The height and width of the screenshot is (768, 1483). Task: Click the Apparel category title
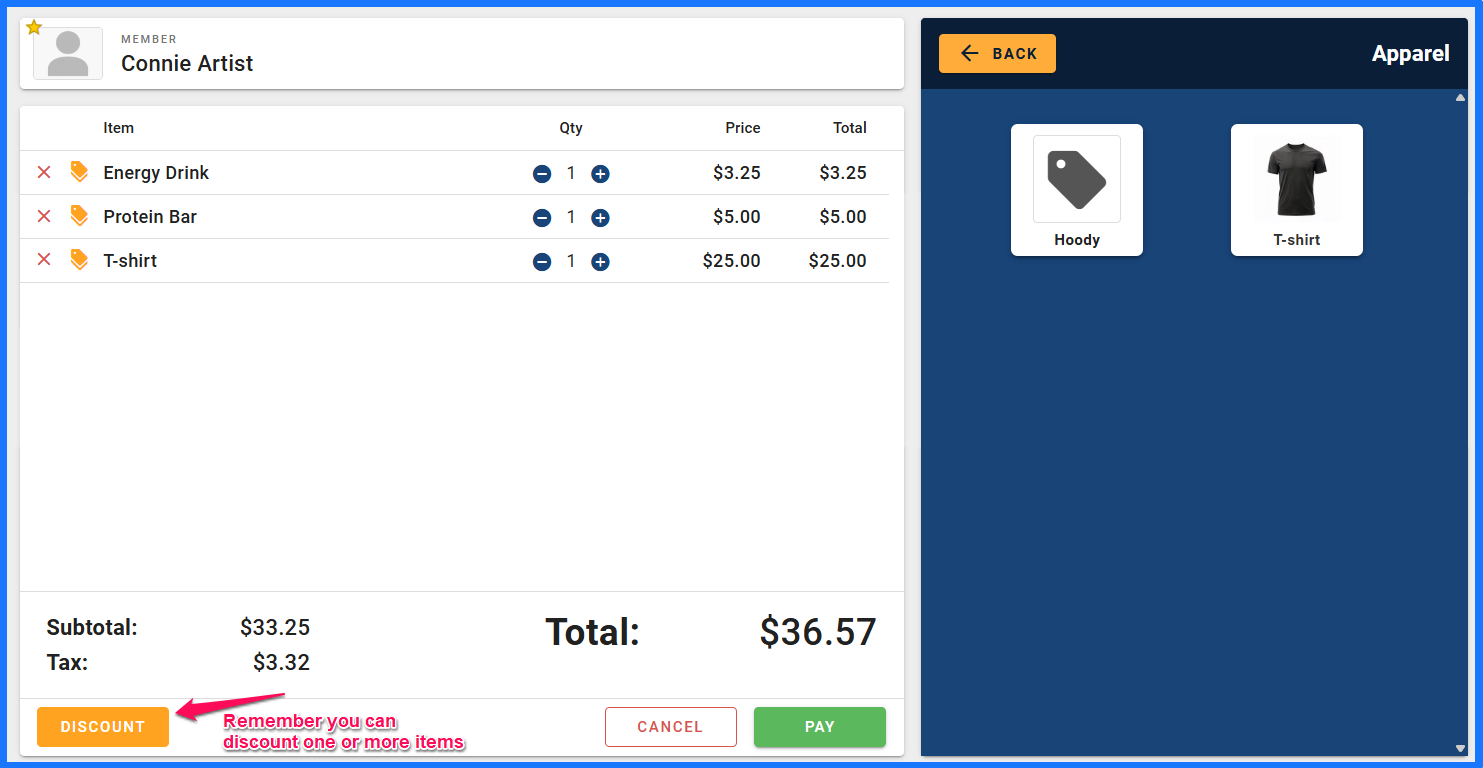click(1410, 54)
